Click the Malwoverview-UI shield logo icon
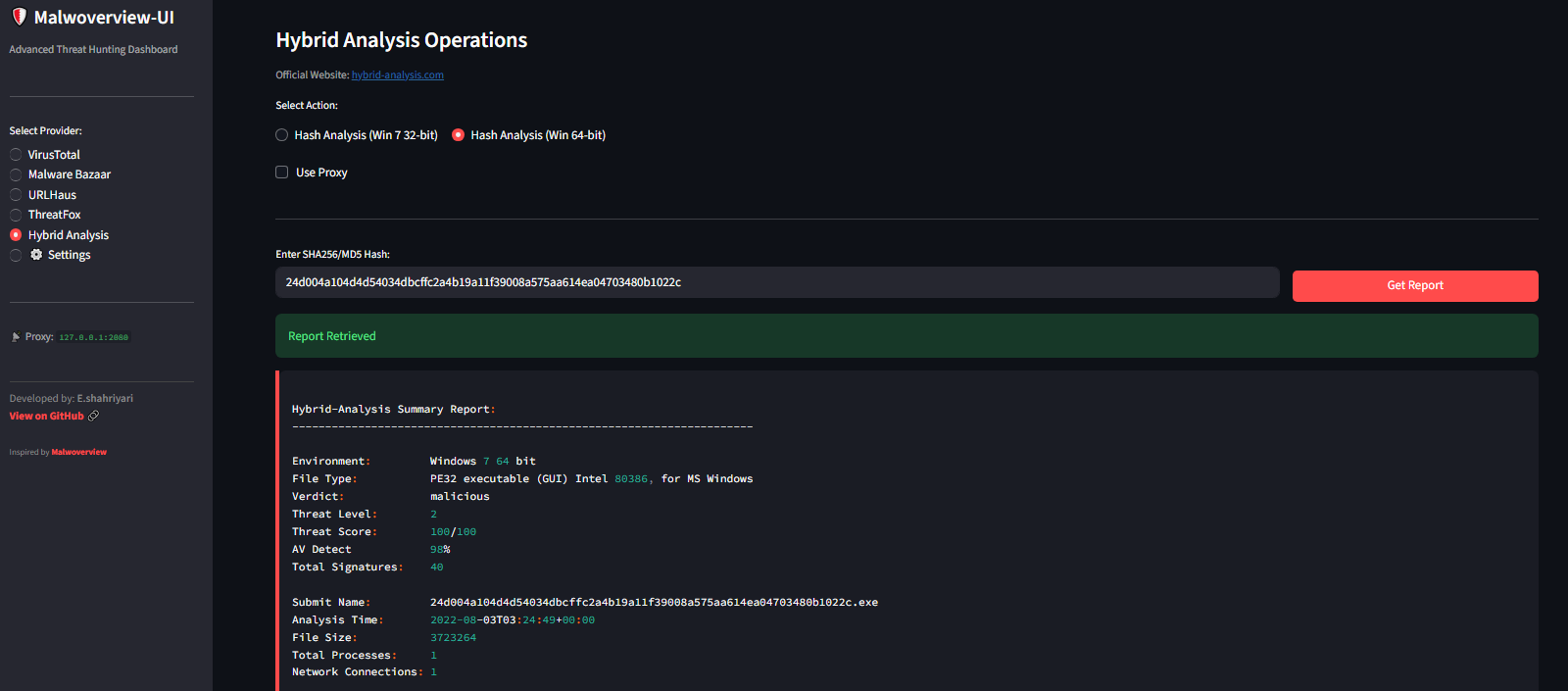 (x=19, y=17)
